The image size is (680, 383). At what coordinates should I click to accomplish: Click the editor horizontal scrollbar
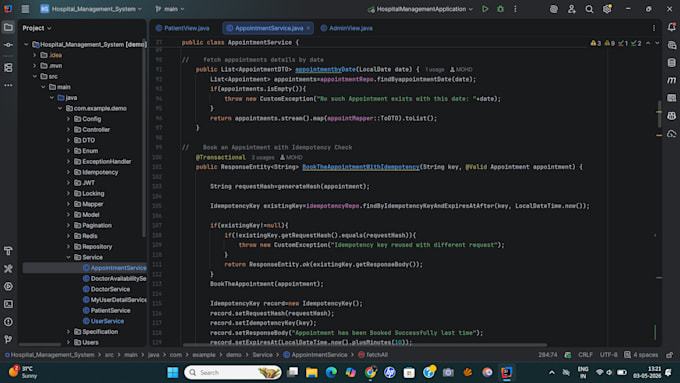click(x=364, y=345)
